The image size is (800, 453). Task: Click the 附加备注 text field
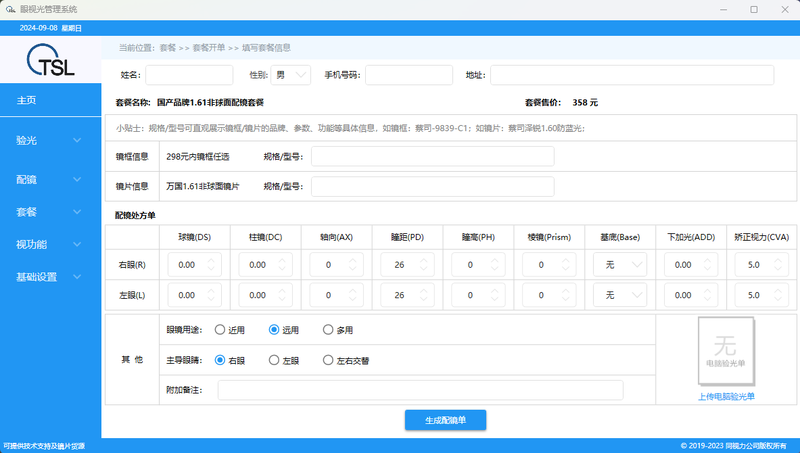click(x=420, y=390)
